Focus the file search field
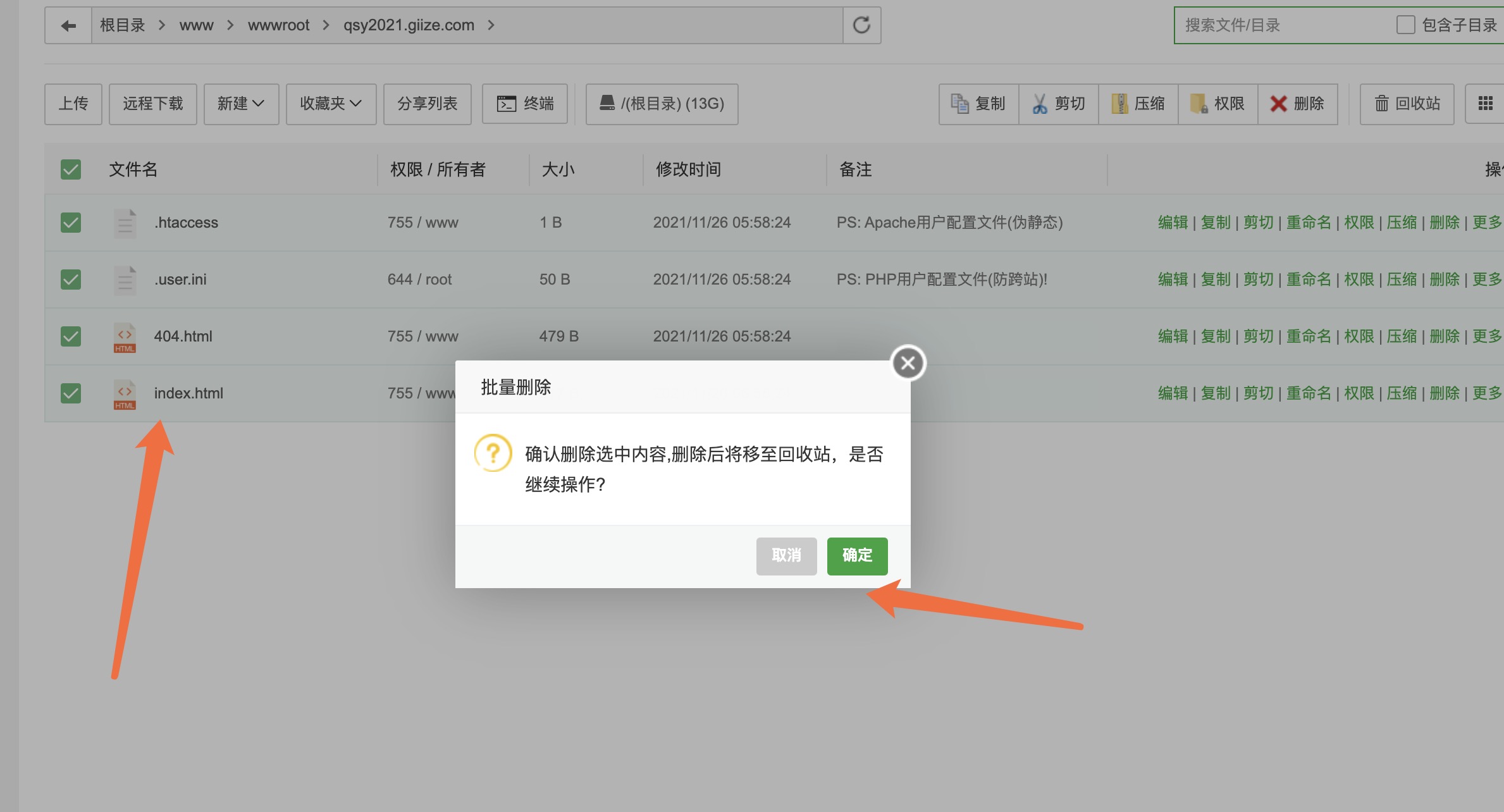Viewport: 1504px width, 812px height. [1284, 25]
